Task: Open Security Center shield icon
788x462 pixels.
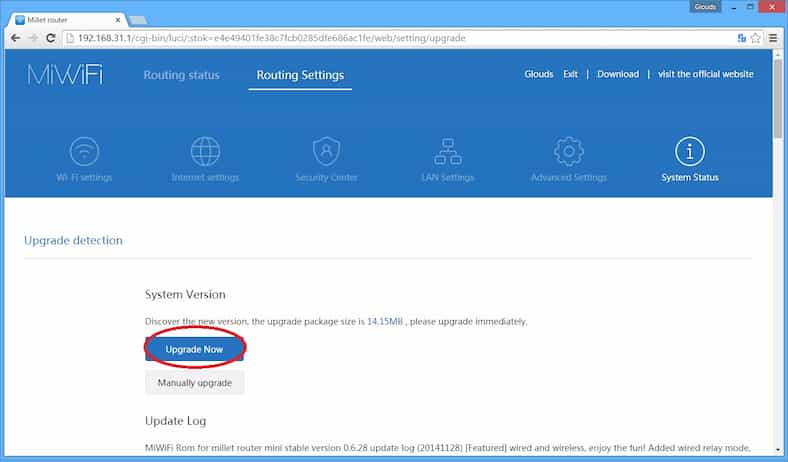Action: [x=326, y=152]
